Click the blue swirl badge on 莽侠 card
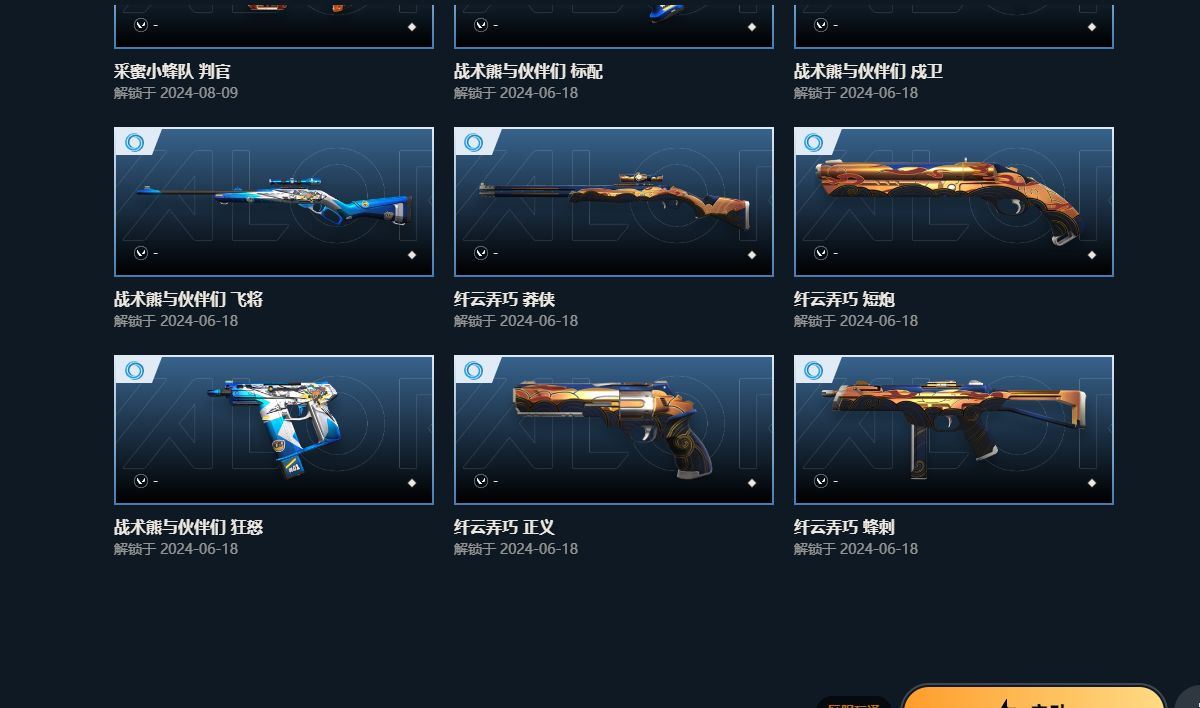 pos(474,143)
